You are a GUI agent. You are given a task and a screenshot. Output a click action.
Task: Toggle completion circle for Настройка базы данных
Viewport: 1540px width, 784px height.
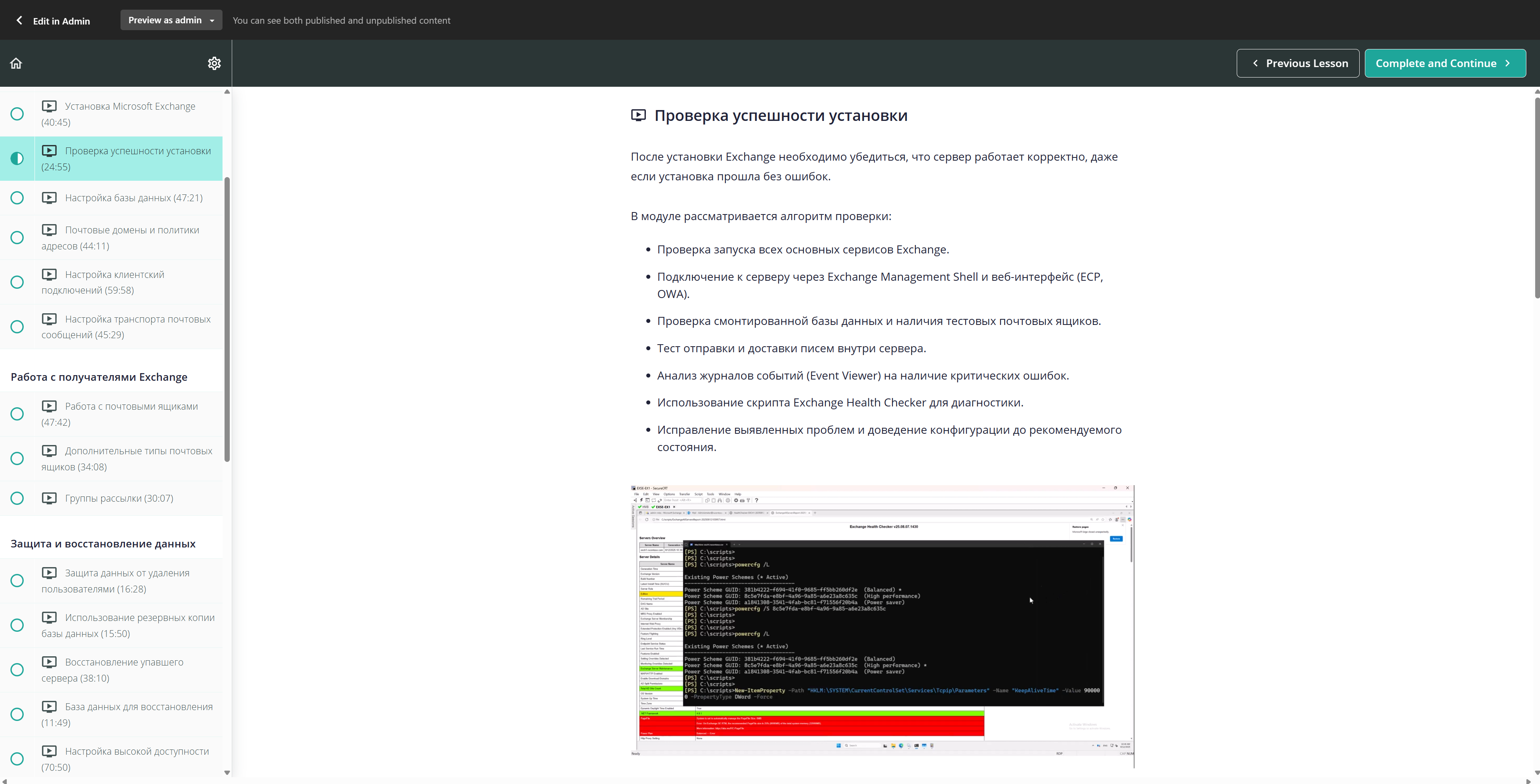pyautogui.click(x=17, y=198)
